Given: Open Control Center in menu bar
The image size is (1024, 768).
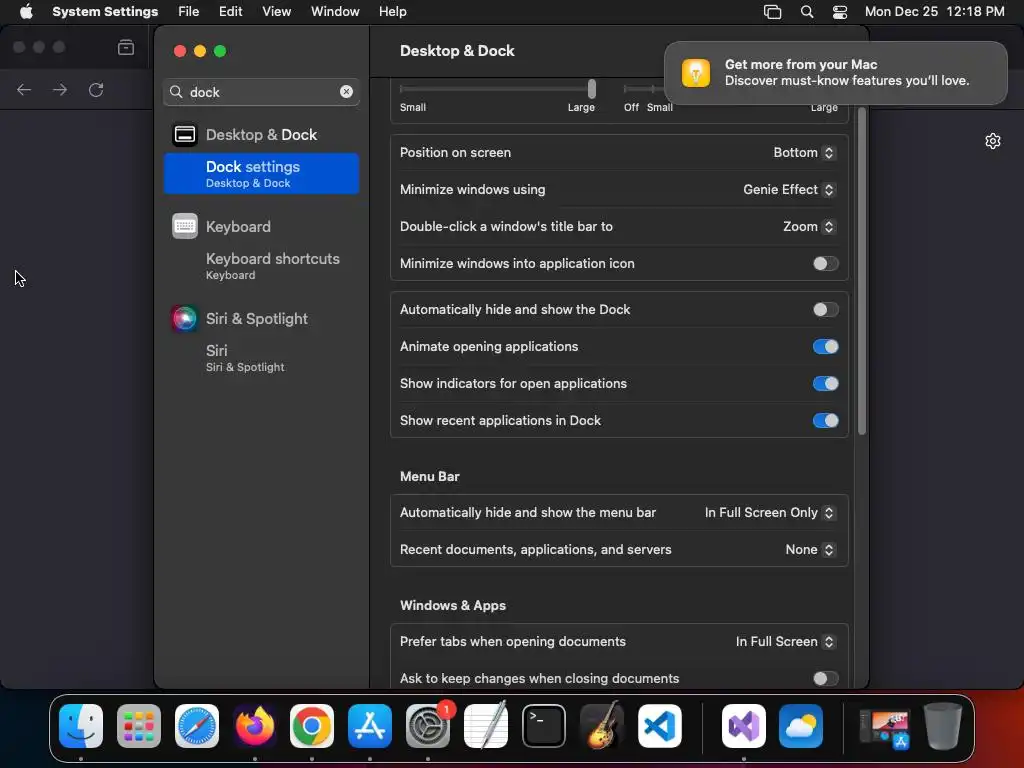Looking at the screenshot, I should point(840,12).
